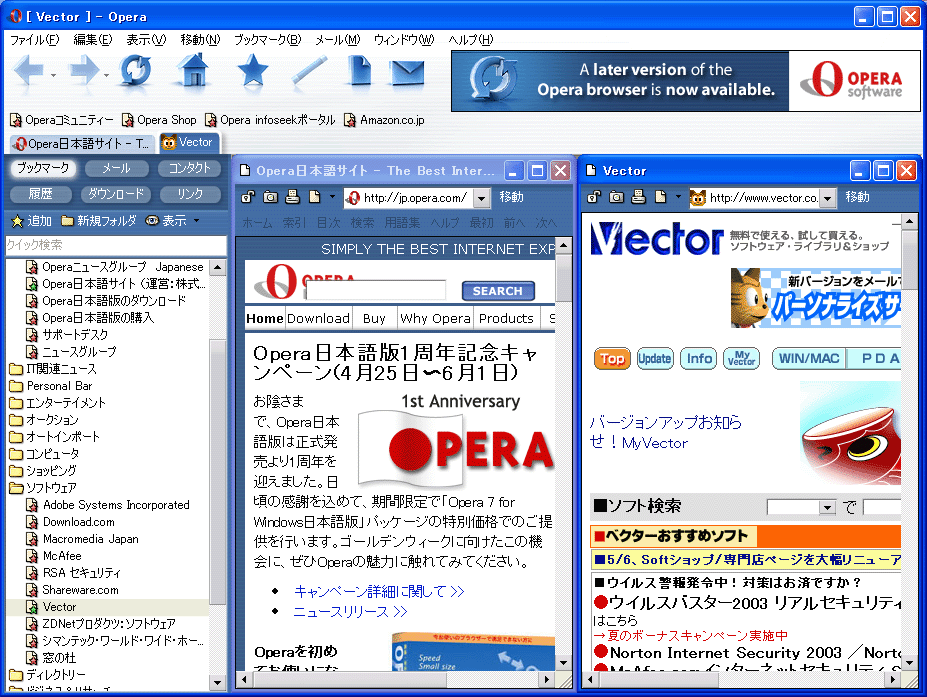Select ブックマーク panel button
This screenshot has width=927, height=697.
(x=43, y=168)
